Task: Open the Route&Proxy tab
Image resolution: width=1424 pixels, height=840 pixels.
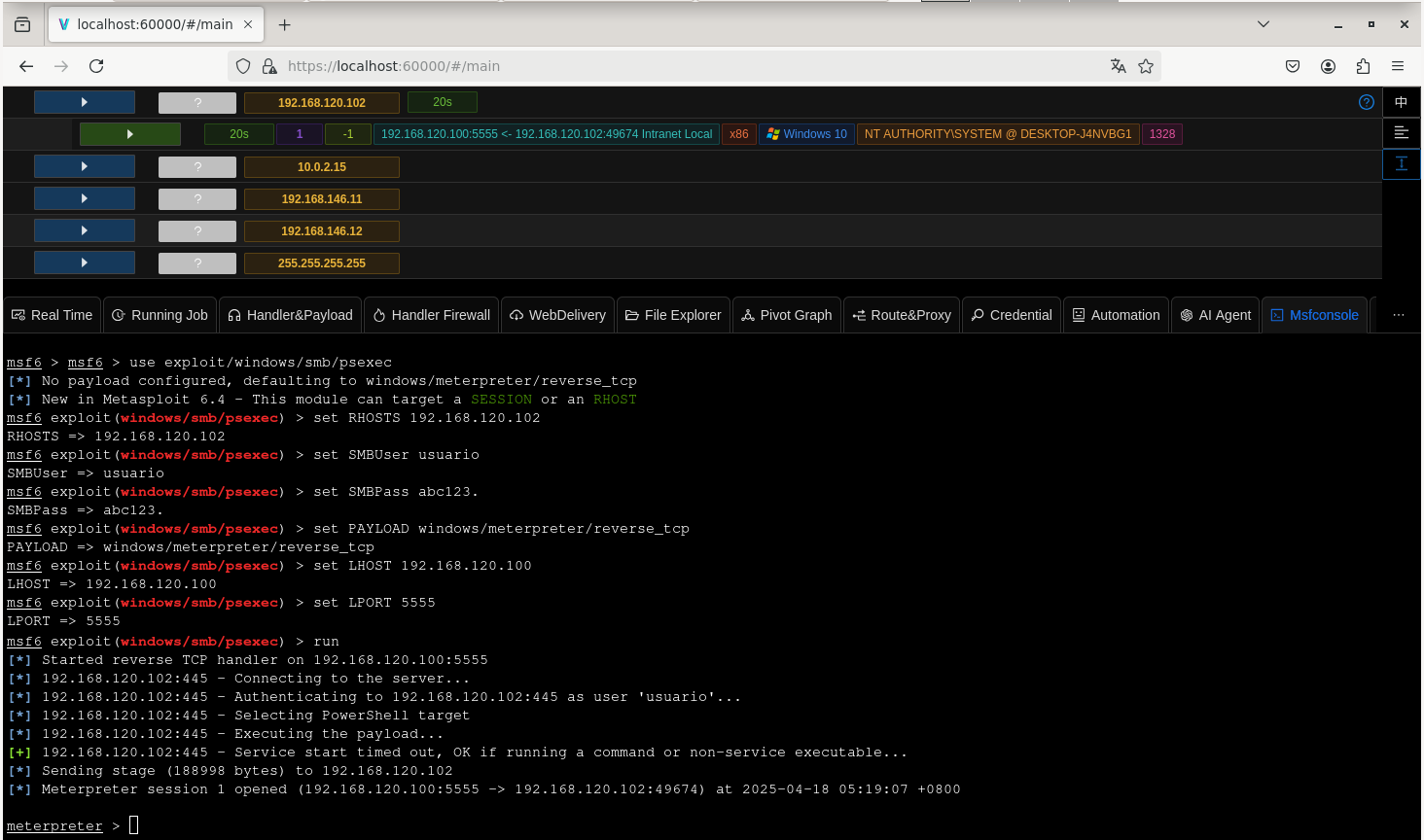Action: (x=902, y=315)
